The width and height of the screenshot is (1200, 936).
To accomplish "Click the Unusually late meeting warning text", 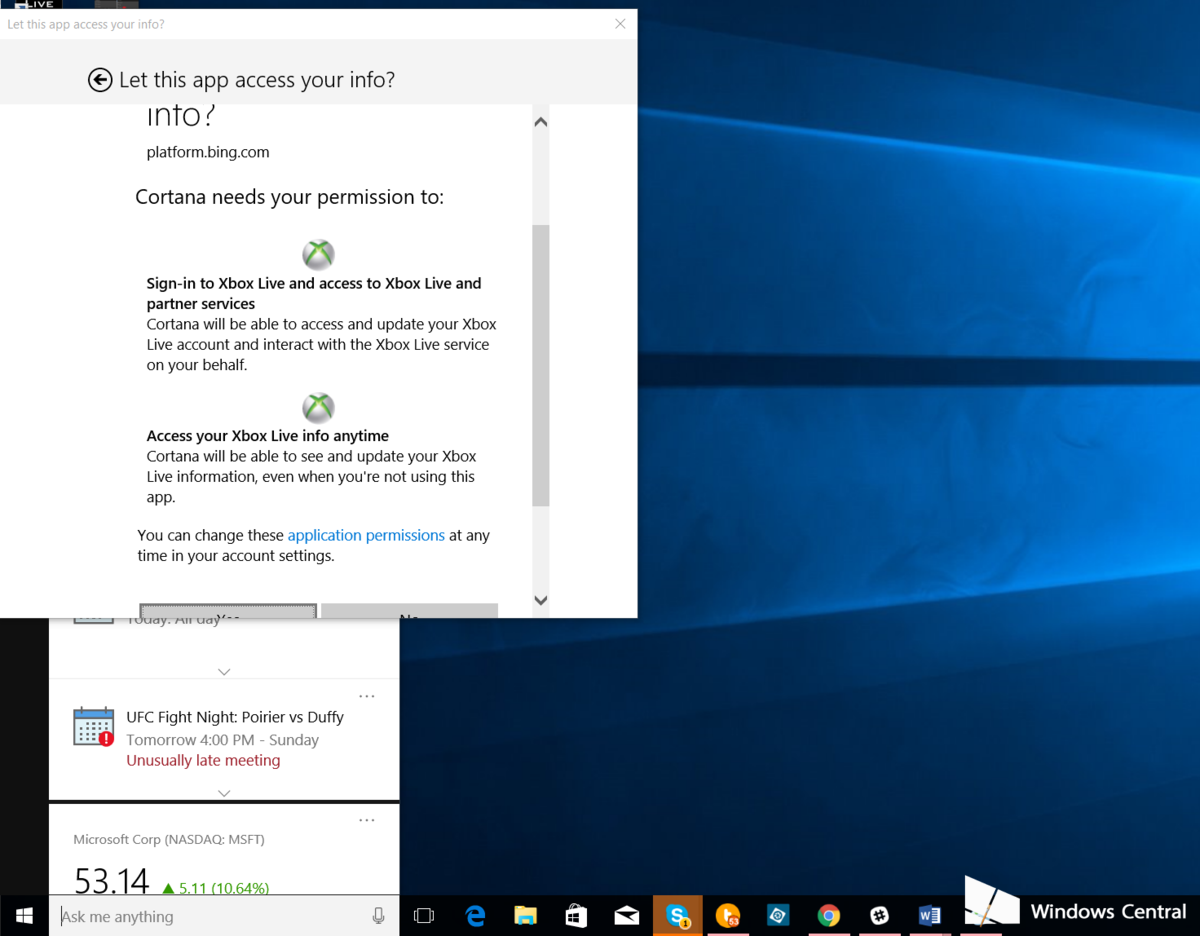I will (203, 760).
